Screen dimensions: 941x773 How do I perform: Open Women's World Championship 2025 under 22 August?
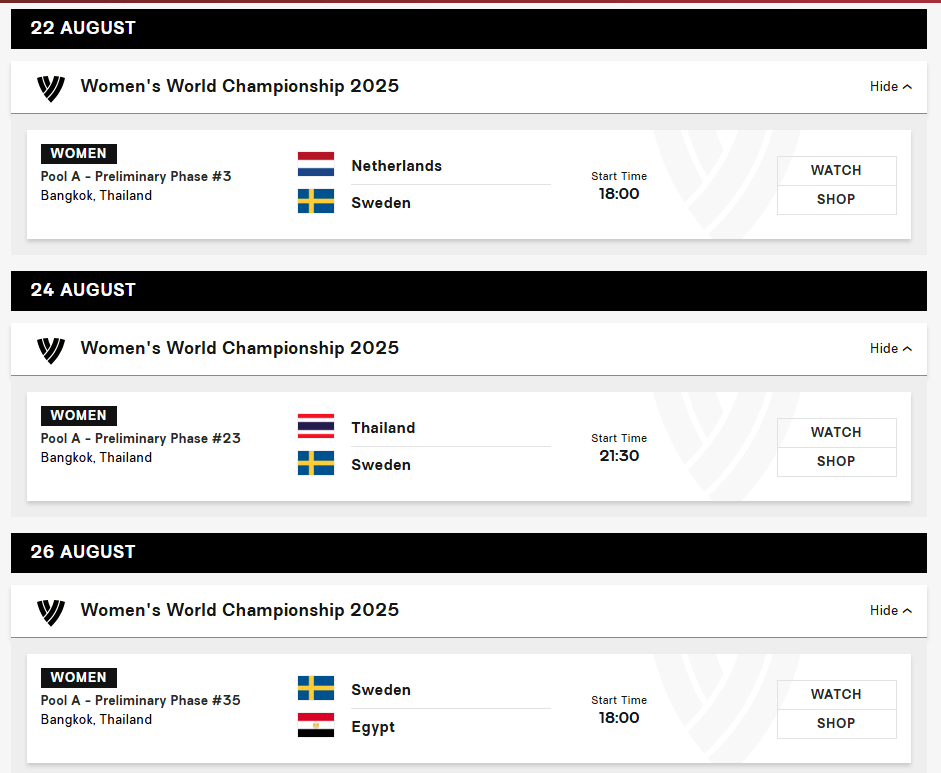[x=240, y=86]
